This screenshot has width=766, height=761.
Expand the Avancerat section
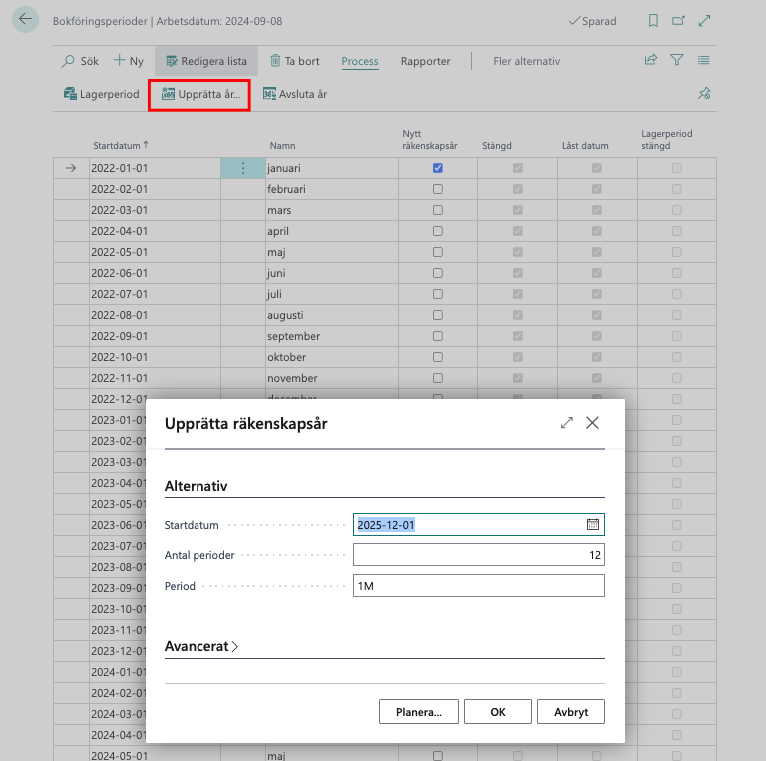(x=202, y=647)
